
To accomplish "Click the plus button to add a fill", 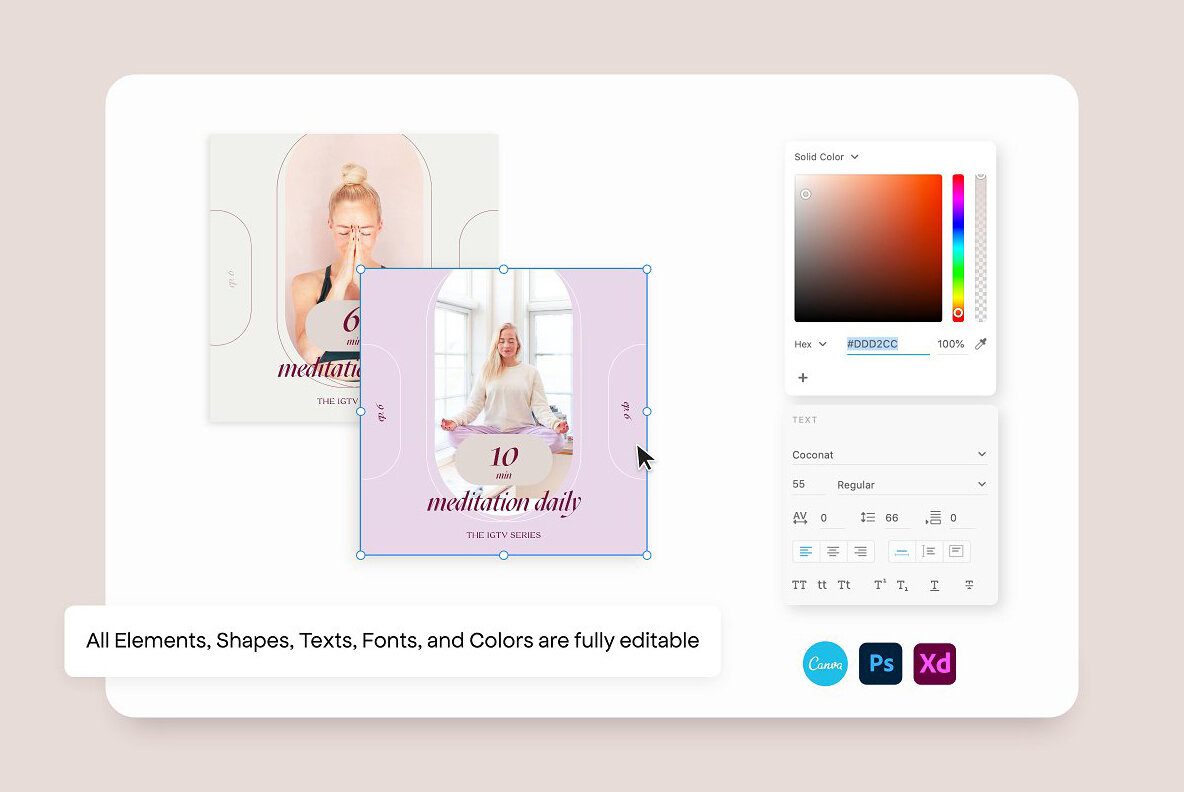I will [x=803, y=378].
